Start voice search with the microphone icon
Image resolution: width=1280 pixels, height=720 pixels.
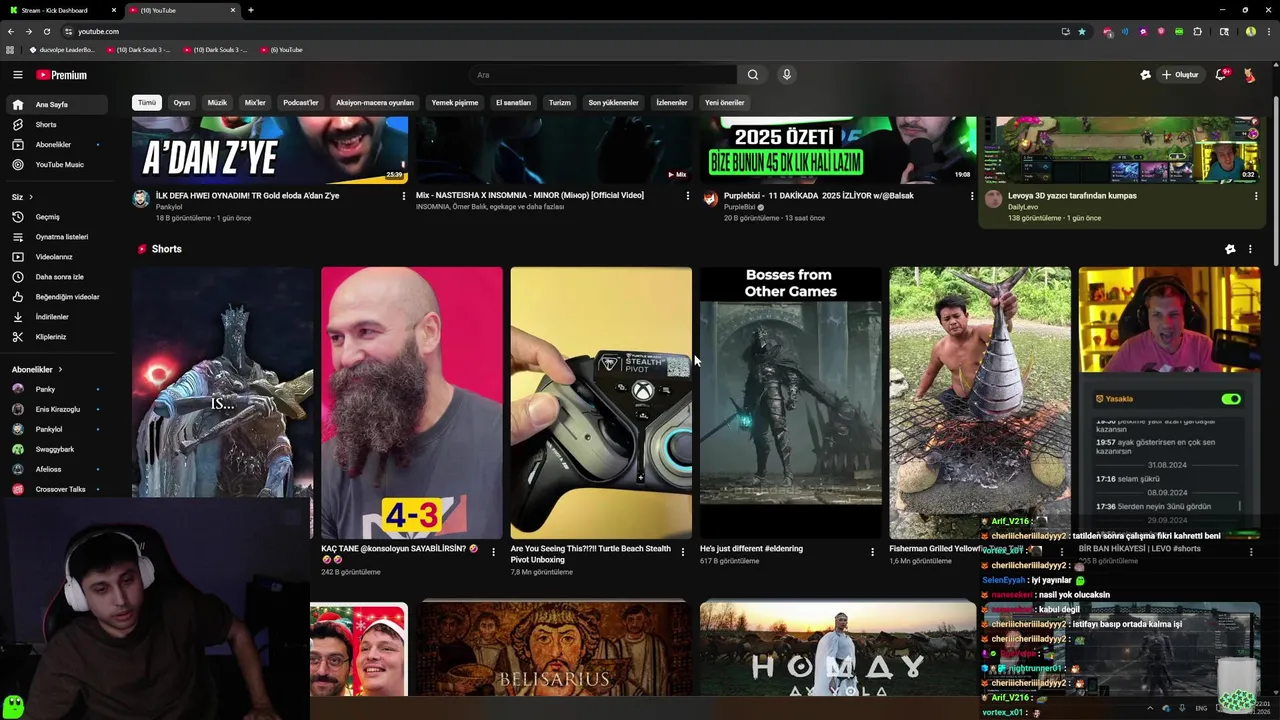(x=787, y=75)
